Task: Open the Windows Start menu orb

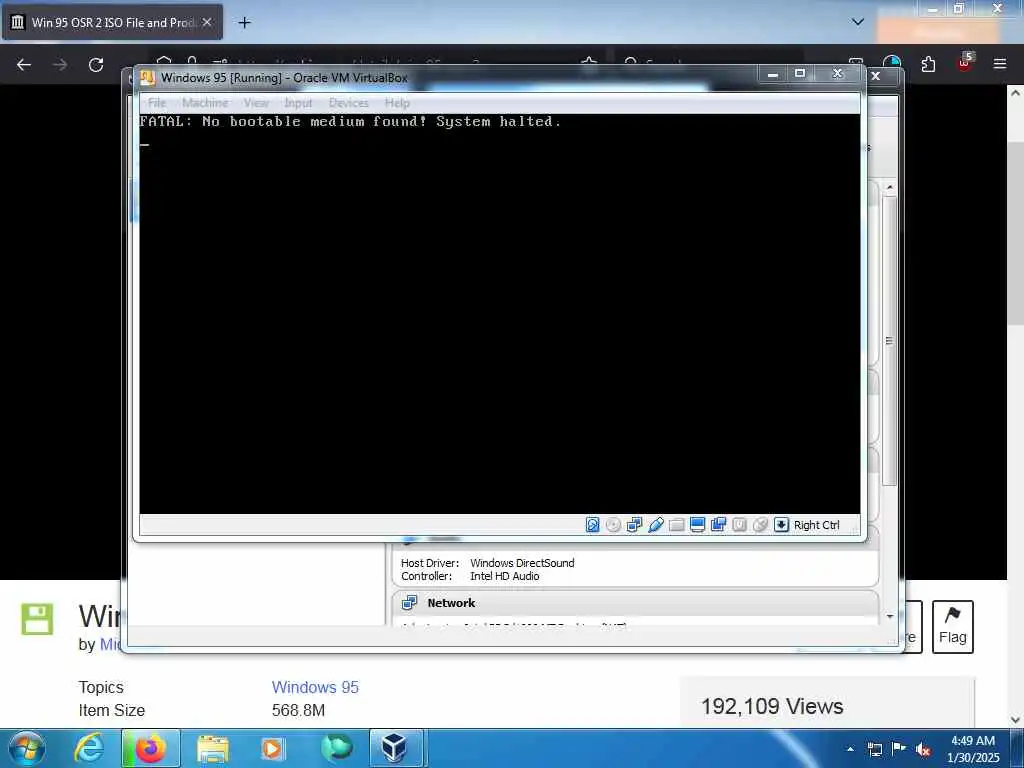Action: click(27, 748)
